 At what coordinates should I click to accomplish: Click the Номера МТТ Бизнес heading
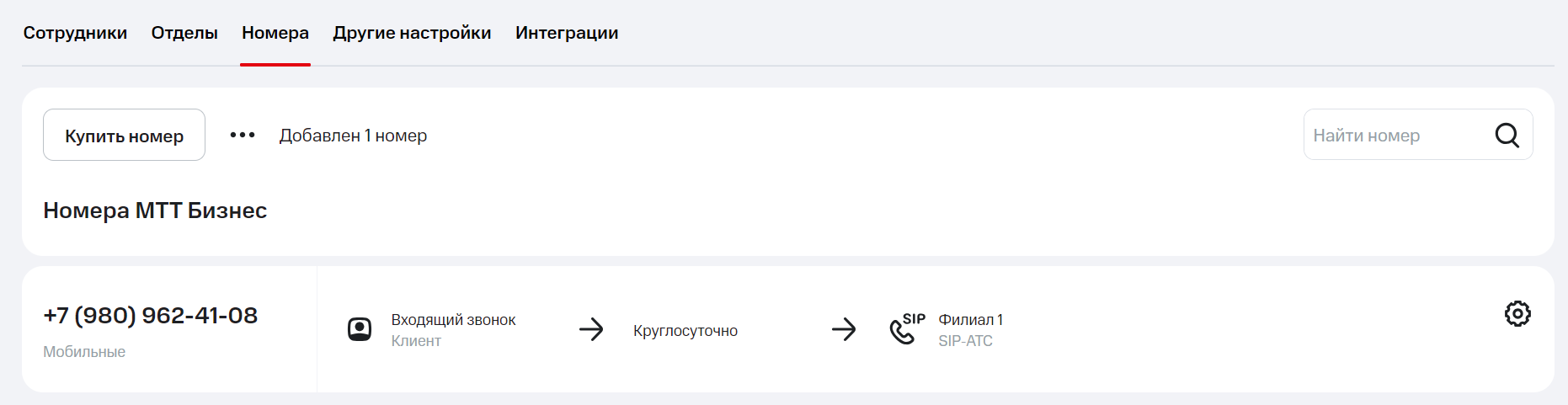[155, 210]
